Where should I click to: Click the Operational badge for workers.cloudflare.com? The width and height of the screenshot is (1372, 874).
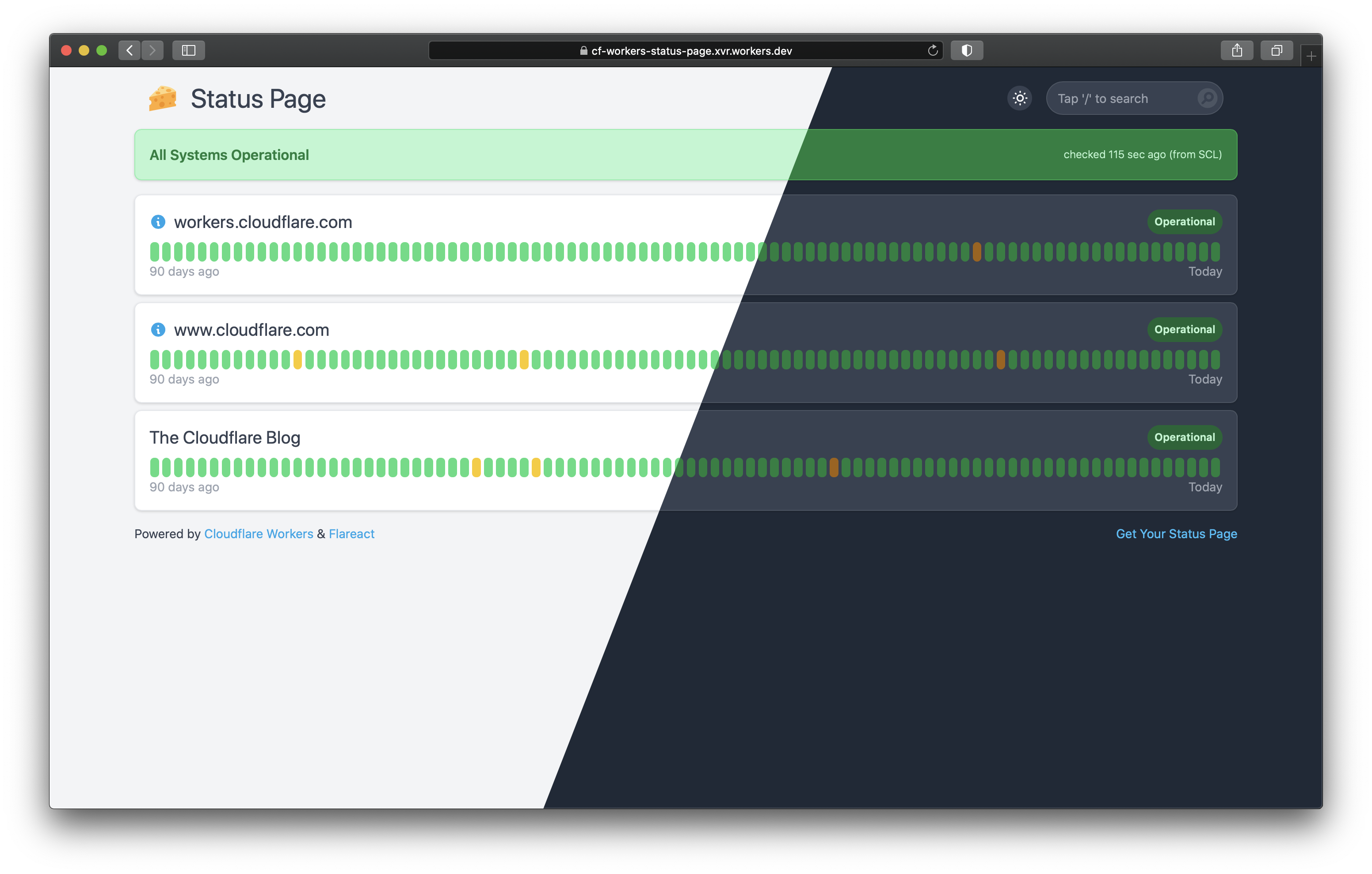pos(1184,221)
